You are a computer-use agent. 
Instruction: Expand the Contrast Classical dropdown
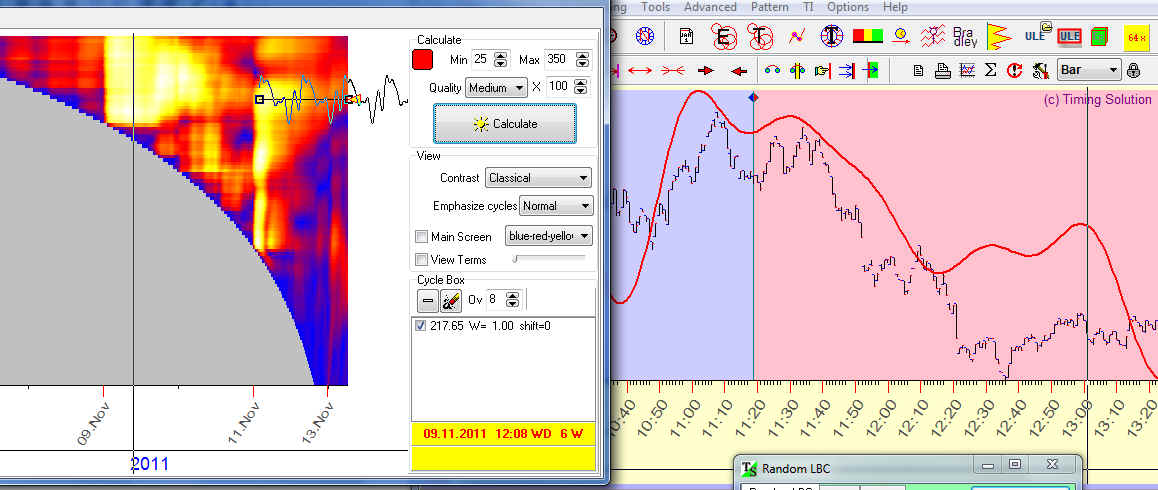pyautogui.click(x=538, y=178)
